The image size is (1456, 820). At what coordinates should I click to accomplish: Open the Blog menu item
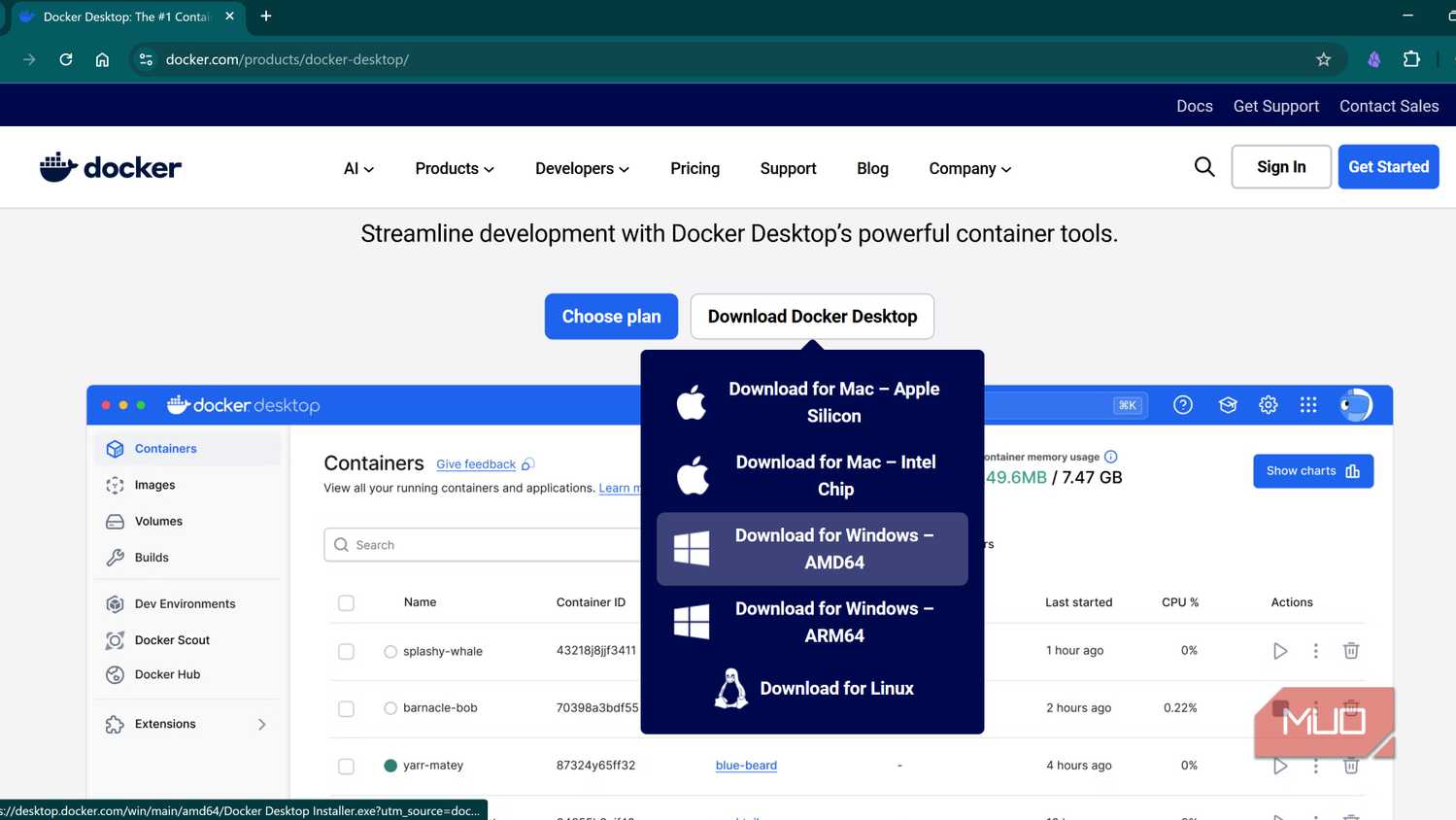pyautogui.click(x=871, y=168)
